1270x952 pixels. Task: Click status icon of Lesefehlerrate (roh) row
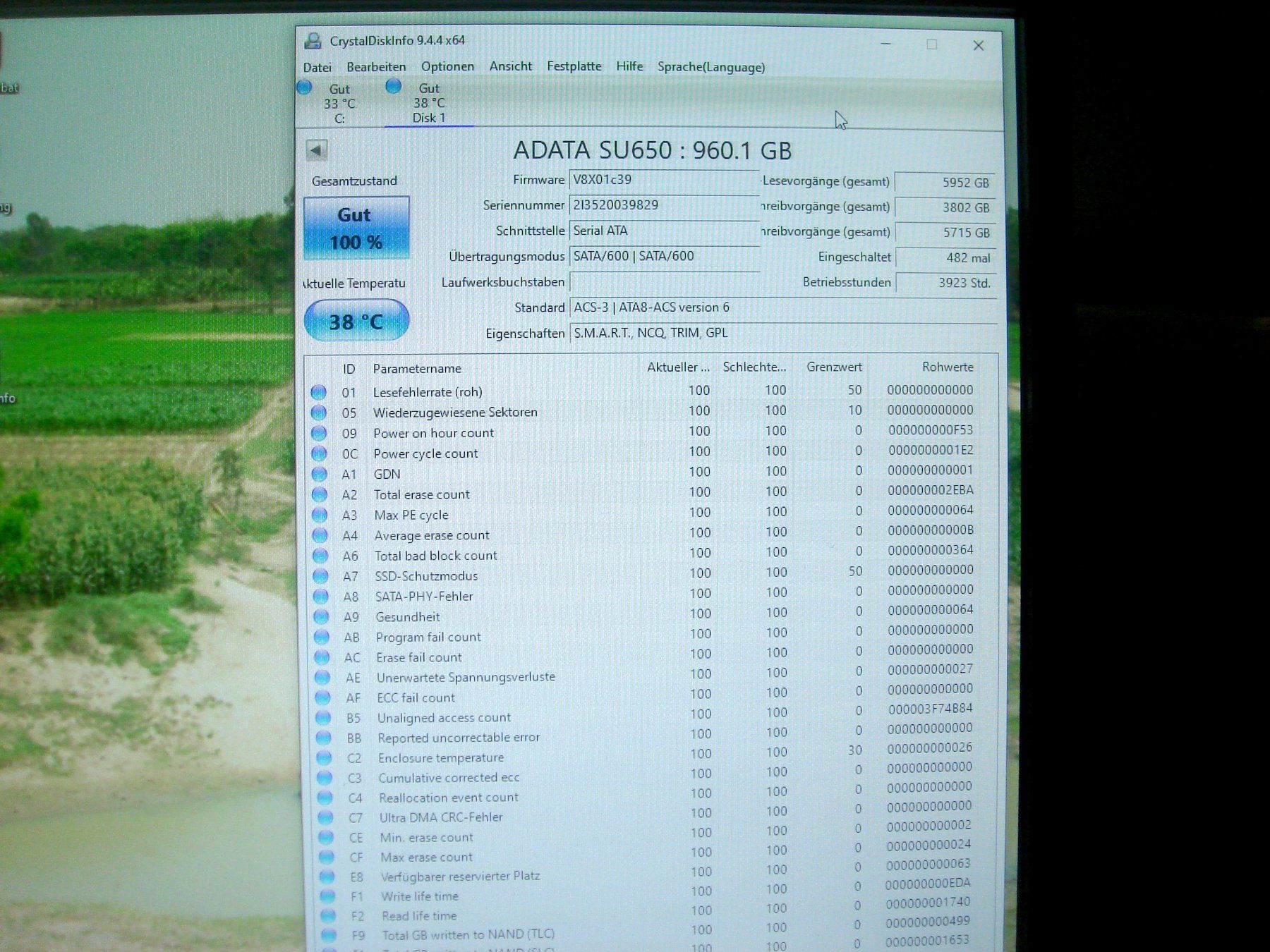pos(318,392)
